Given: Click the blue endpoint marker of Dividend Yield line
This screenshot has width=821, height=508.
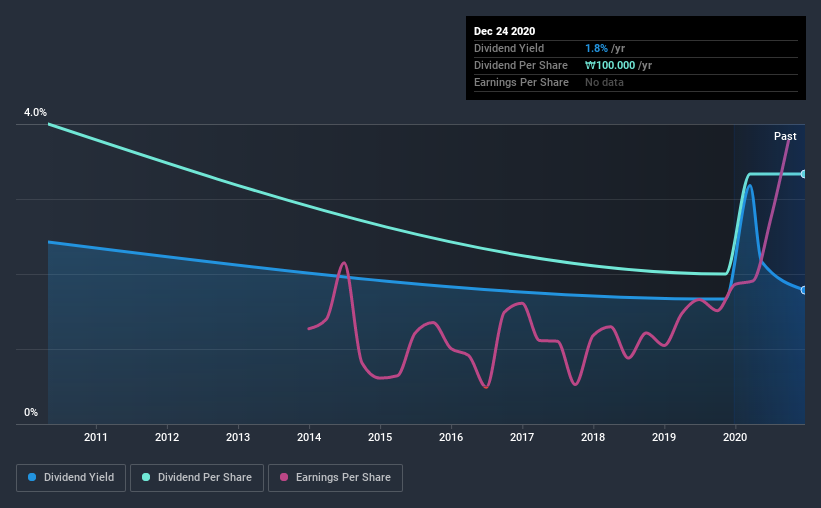Looking at the screenshot, I should pyautogui.click(x=803, y=290).
